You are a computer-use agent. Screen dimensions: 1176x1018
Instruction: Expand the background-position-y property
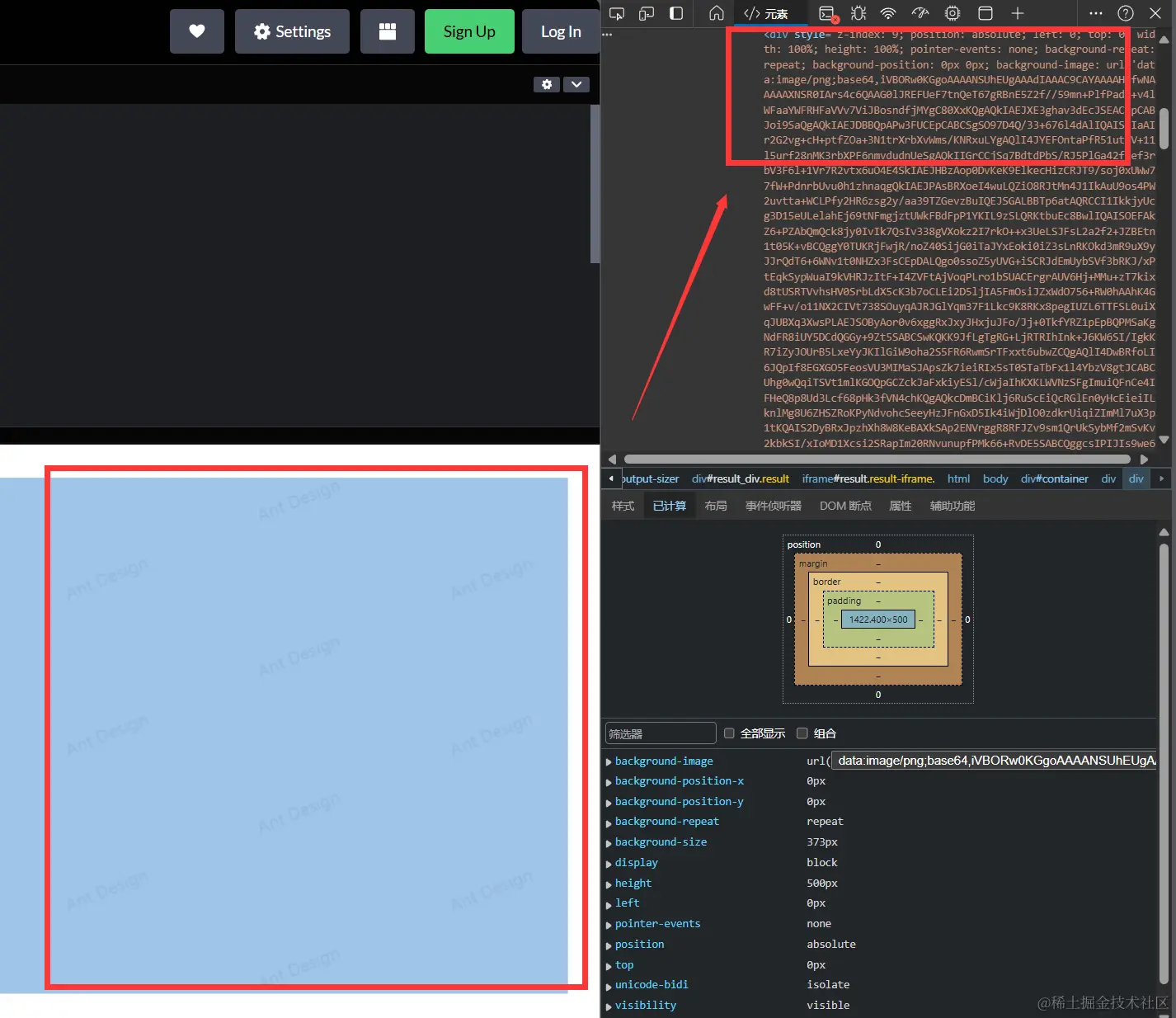coord(609,803)
